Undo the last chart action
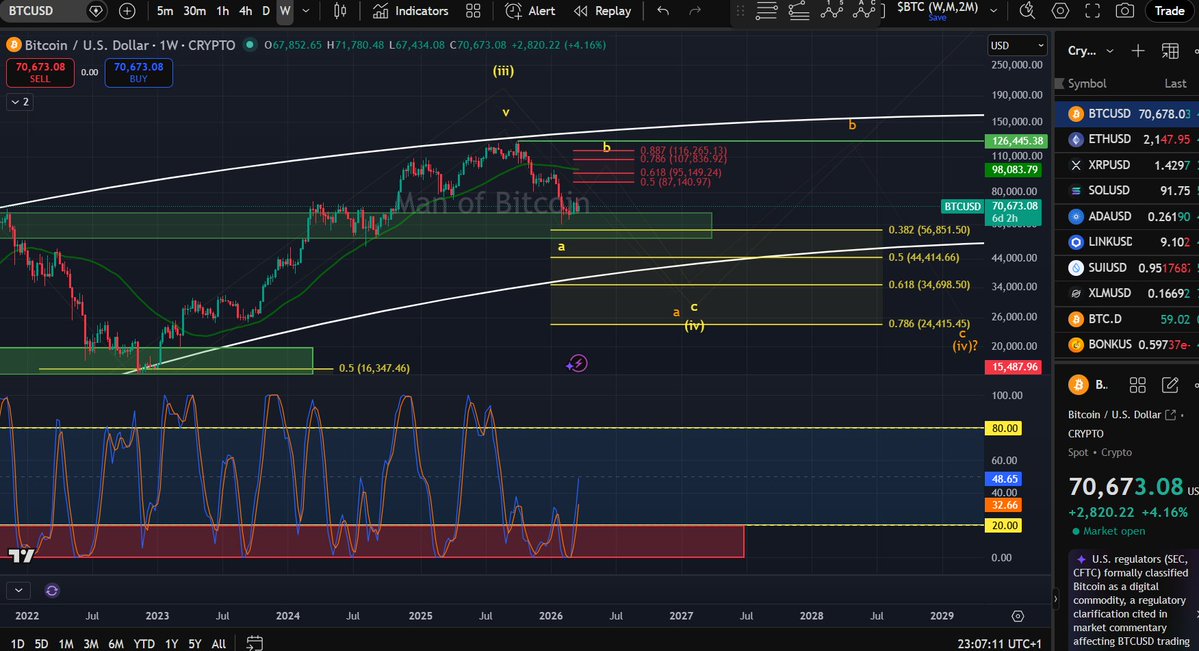 (663, 11)
